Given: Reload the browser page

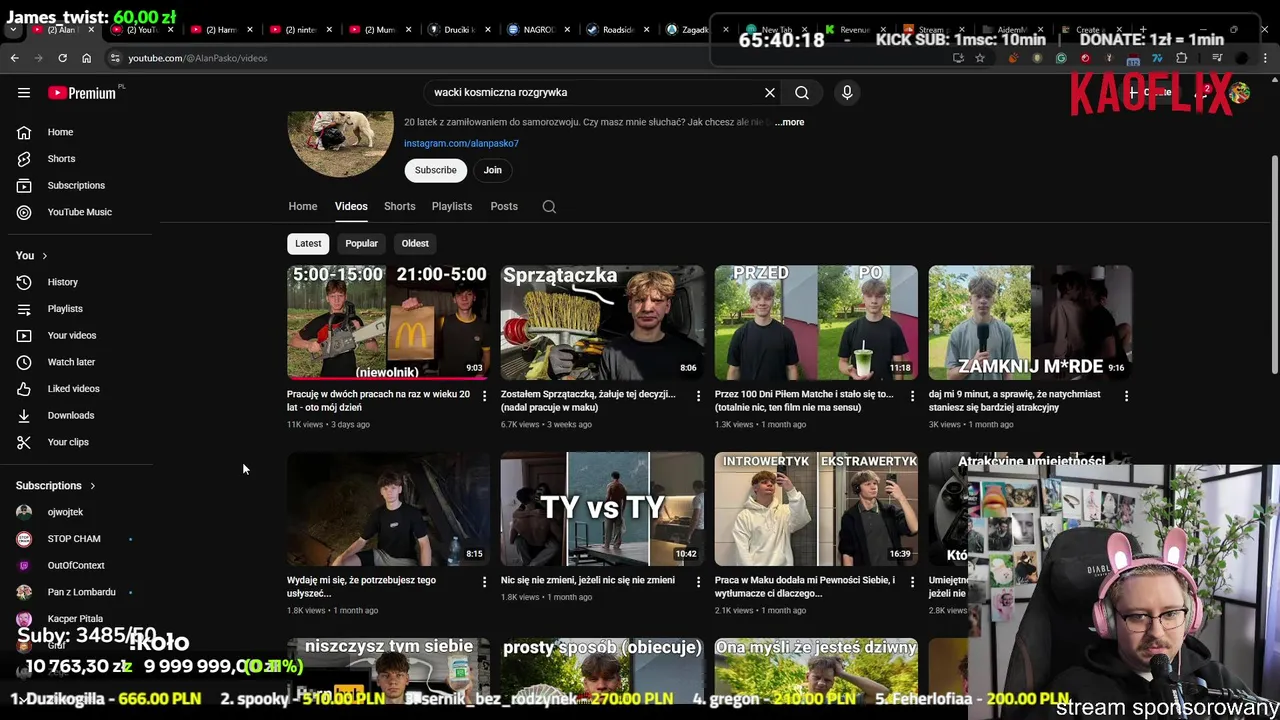Looking at the screenshot, I should click(62, 58).
